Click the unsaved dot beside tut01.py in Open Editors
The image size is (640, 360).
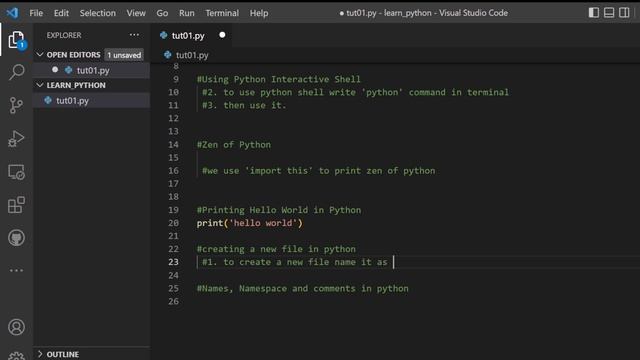click(55, 70)
